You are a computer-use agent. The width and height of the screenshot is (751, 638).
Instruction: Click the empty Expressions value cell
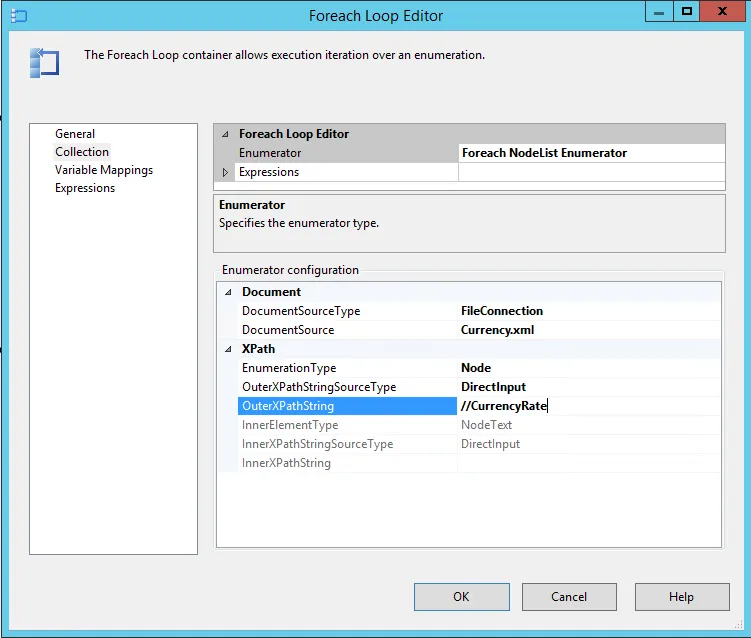(592, 172)
